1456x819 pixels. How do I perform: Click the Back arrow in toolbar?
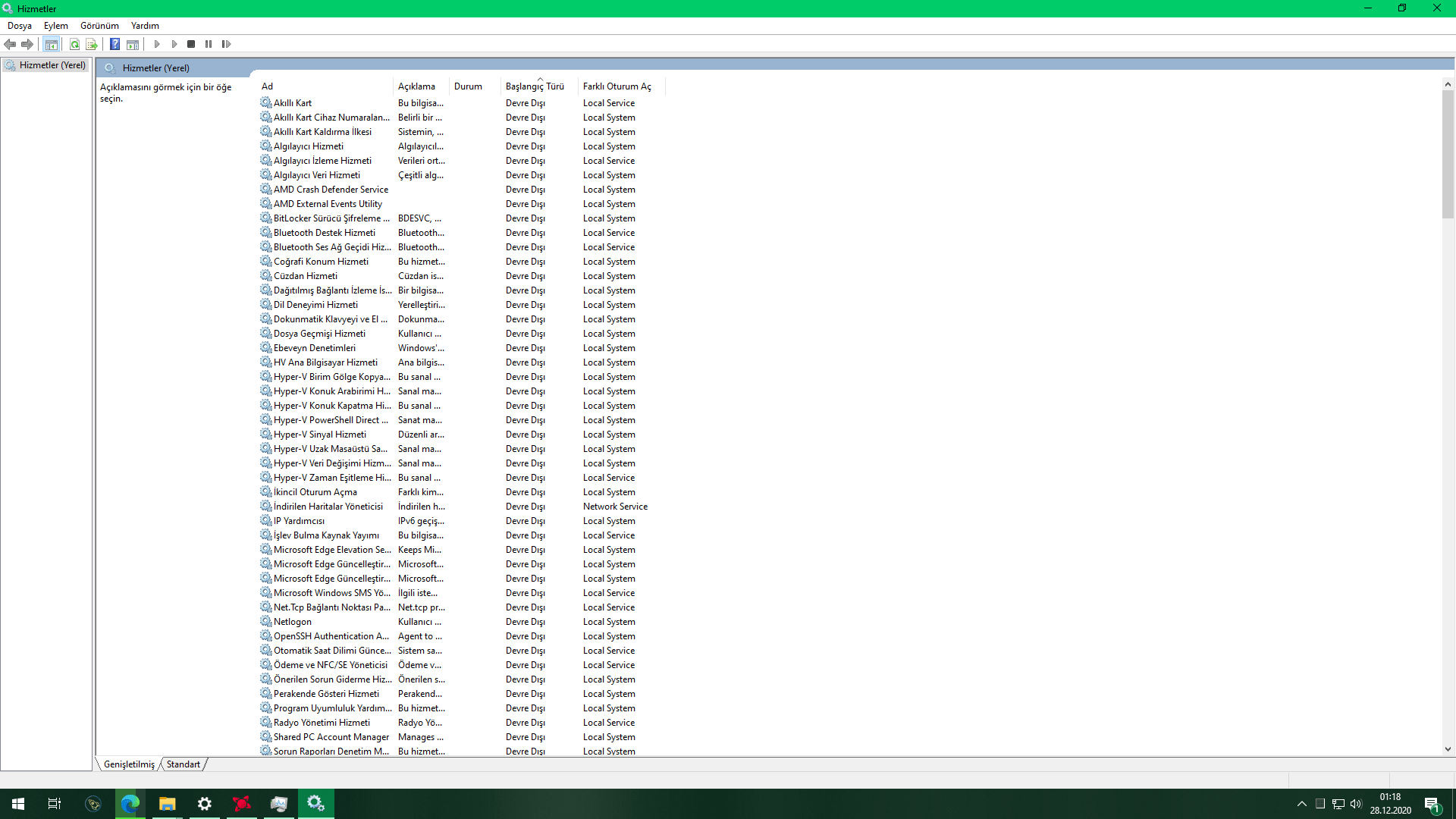coord(10,44)
